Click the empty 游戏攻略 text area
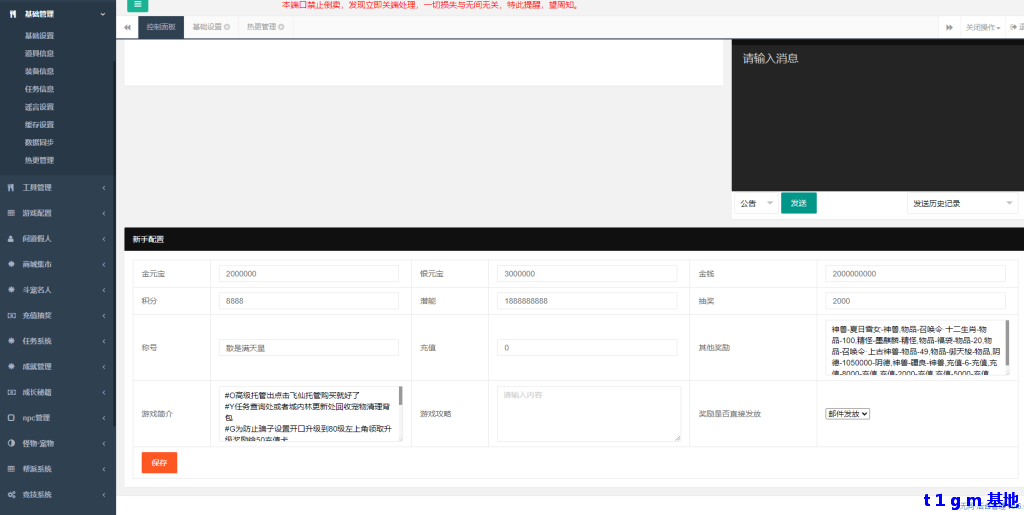The height and width of the screenshot is (515, 1024). [589, 414]
